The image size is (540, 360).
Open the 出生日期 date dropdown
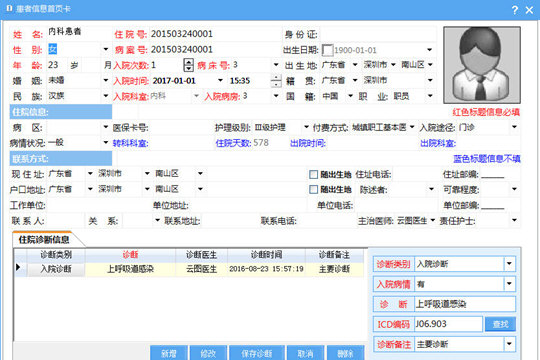click(x=429, y=50)
